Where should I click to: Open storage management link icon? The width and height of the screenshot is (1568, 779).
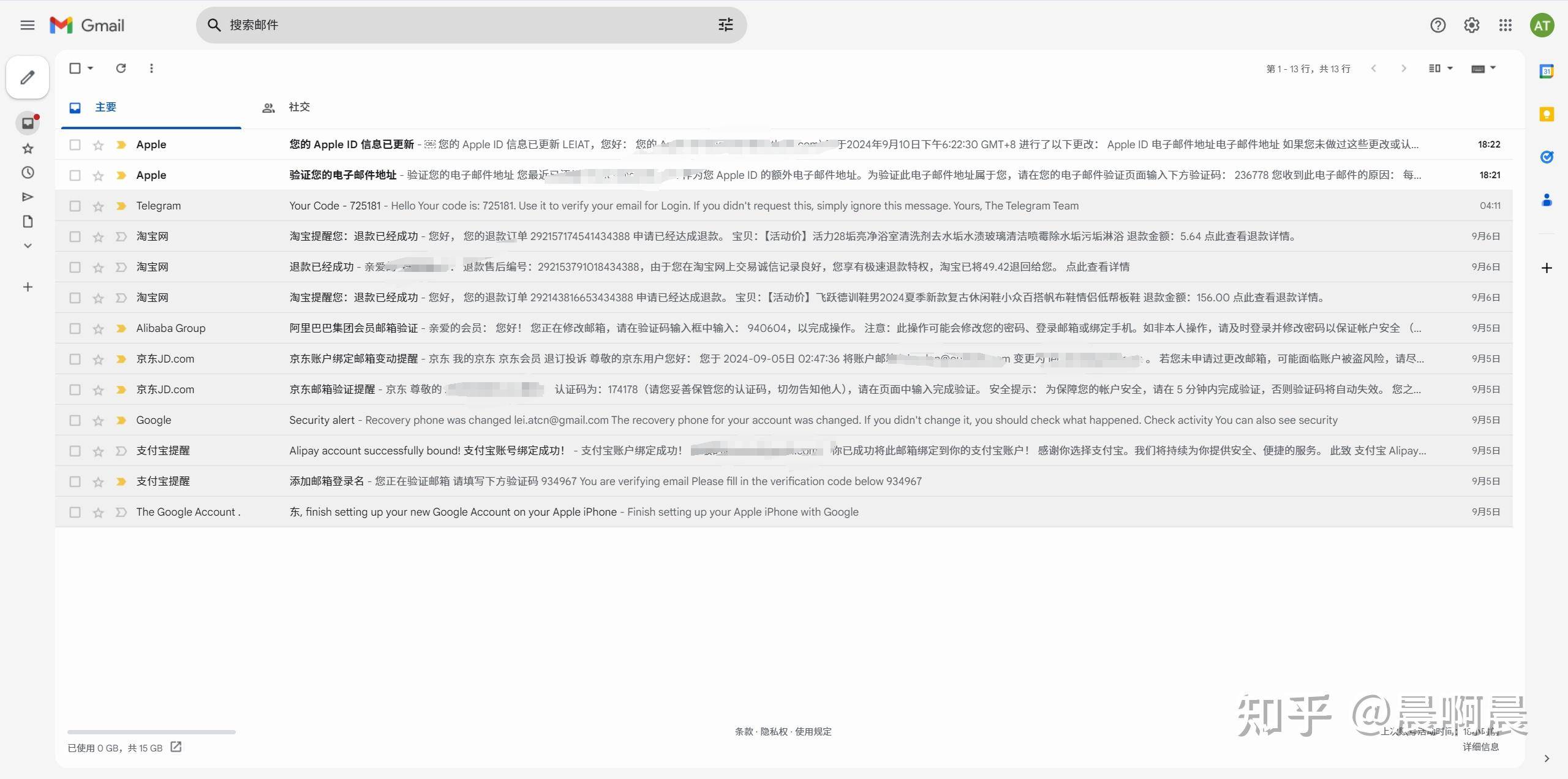pyautogui.click(x=176, y=747)
